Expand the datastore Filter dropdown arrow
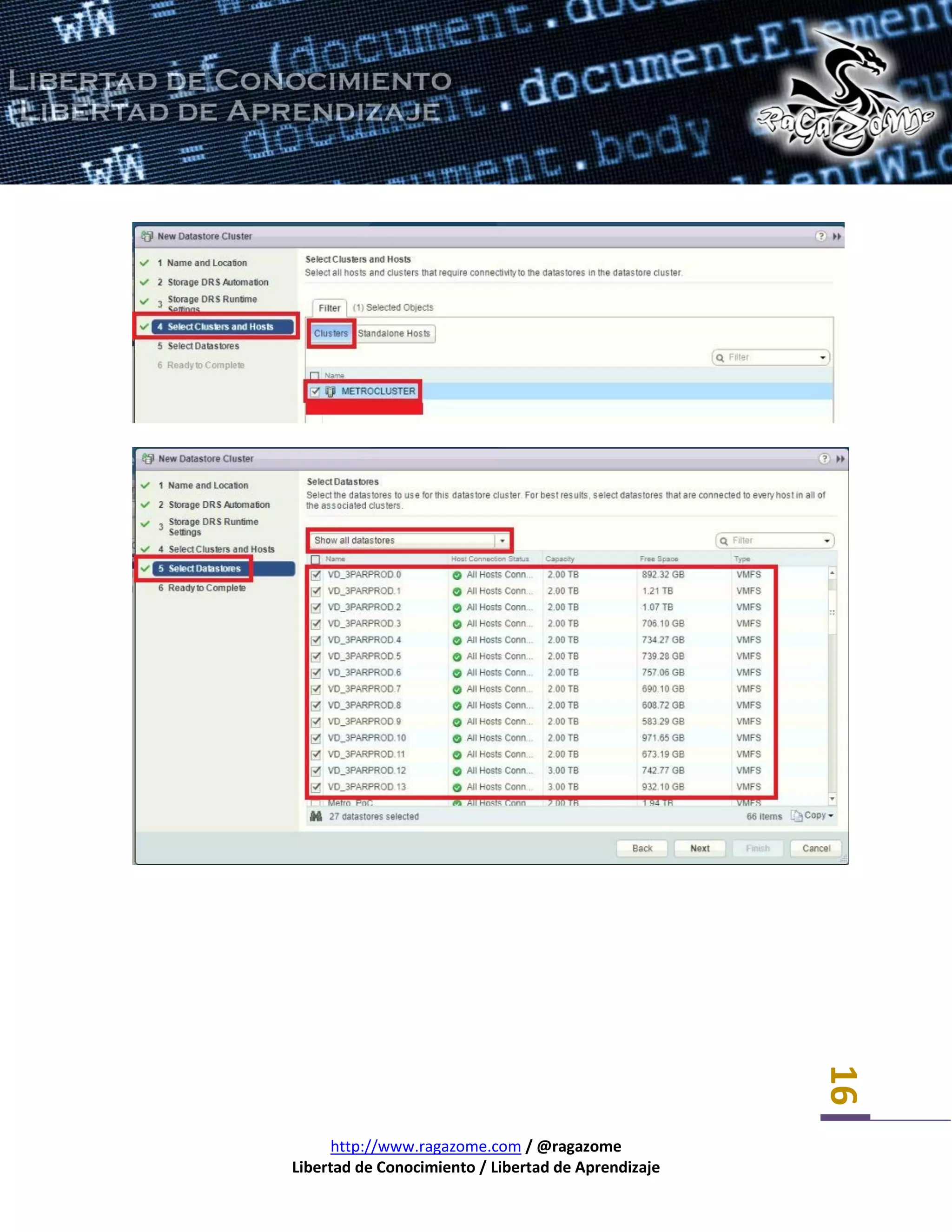The image size is (952, 1232). tap(827, 540)
